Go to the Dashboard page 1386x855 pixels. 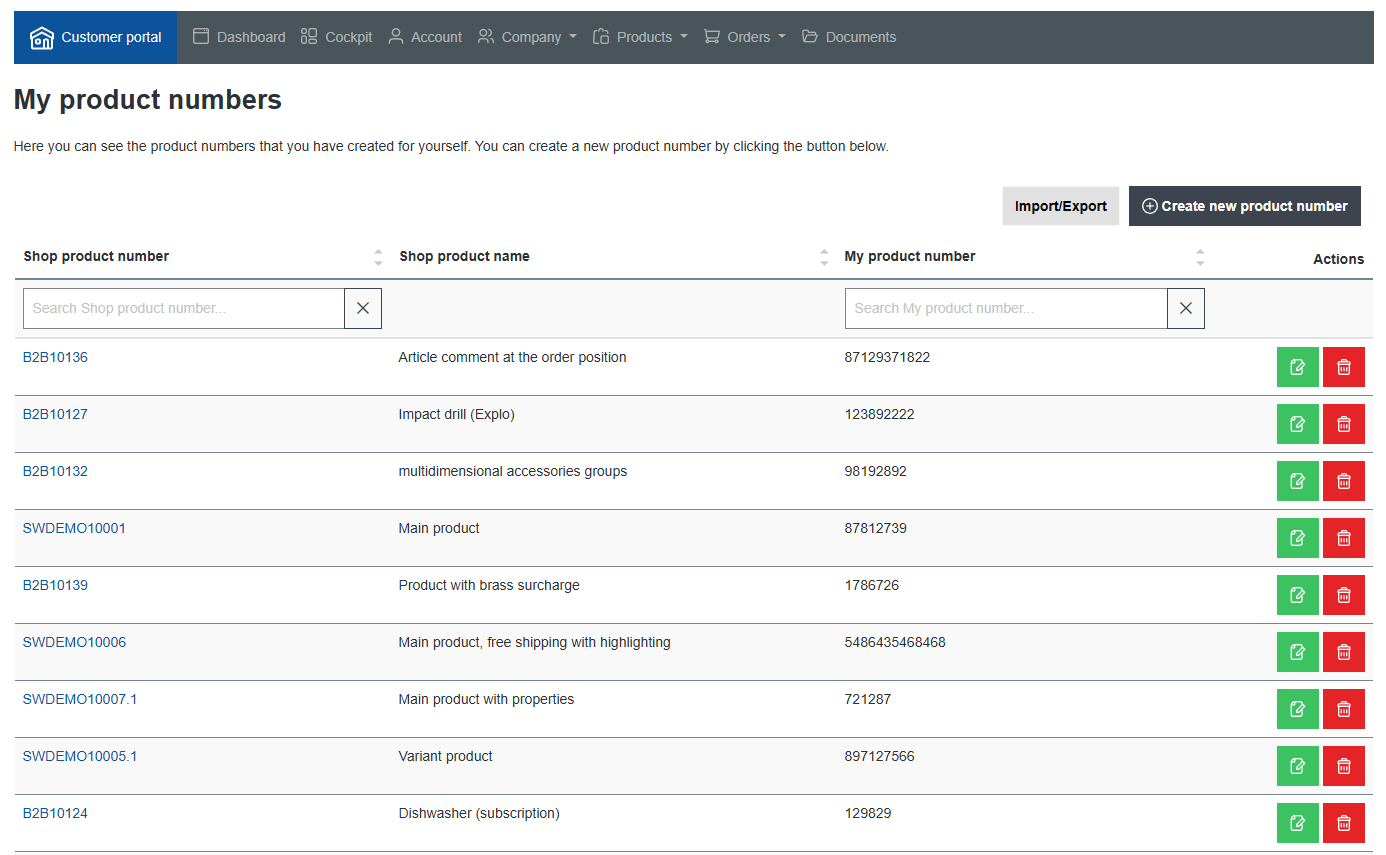(x=239, y=37)
